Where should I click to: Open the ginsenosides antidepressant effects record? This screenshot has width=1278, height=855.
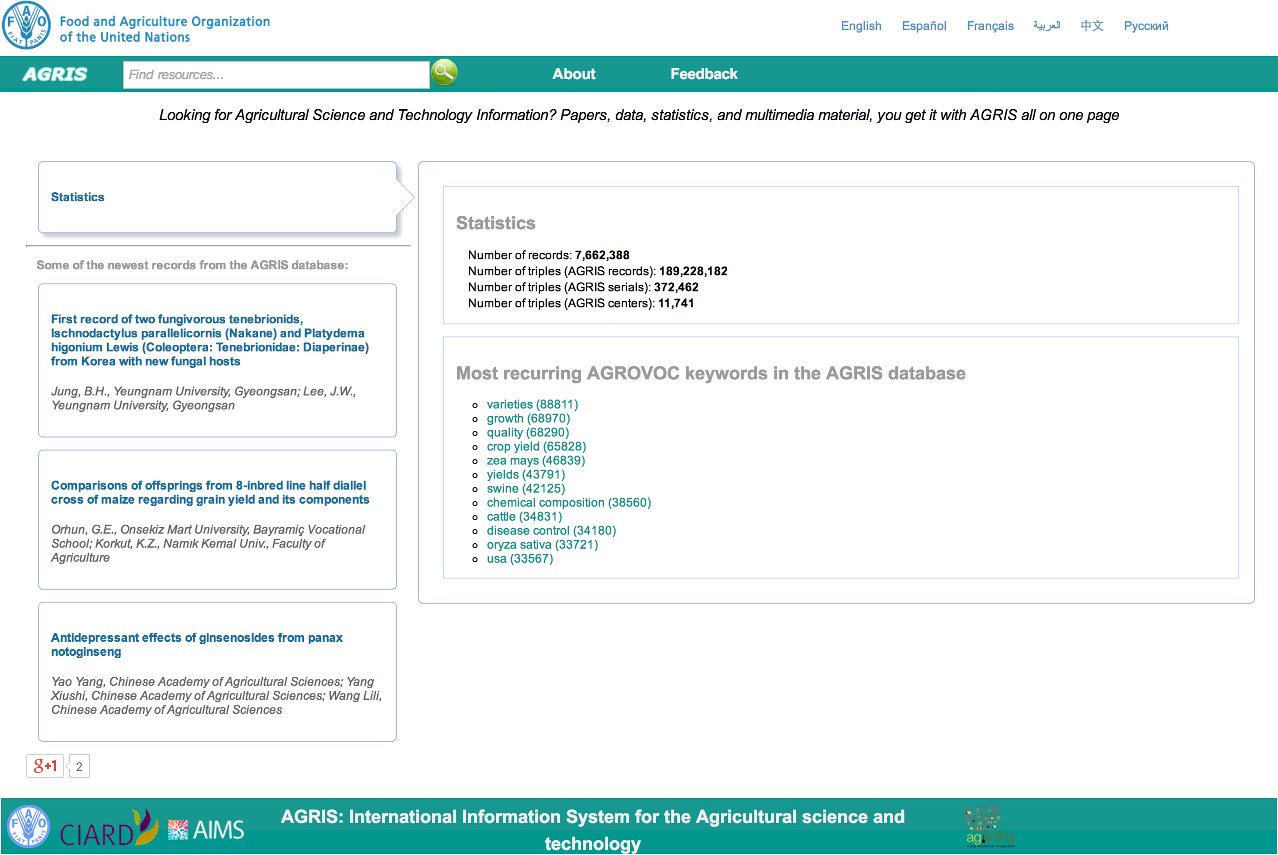[x=197, y=645]
